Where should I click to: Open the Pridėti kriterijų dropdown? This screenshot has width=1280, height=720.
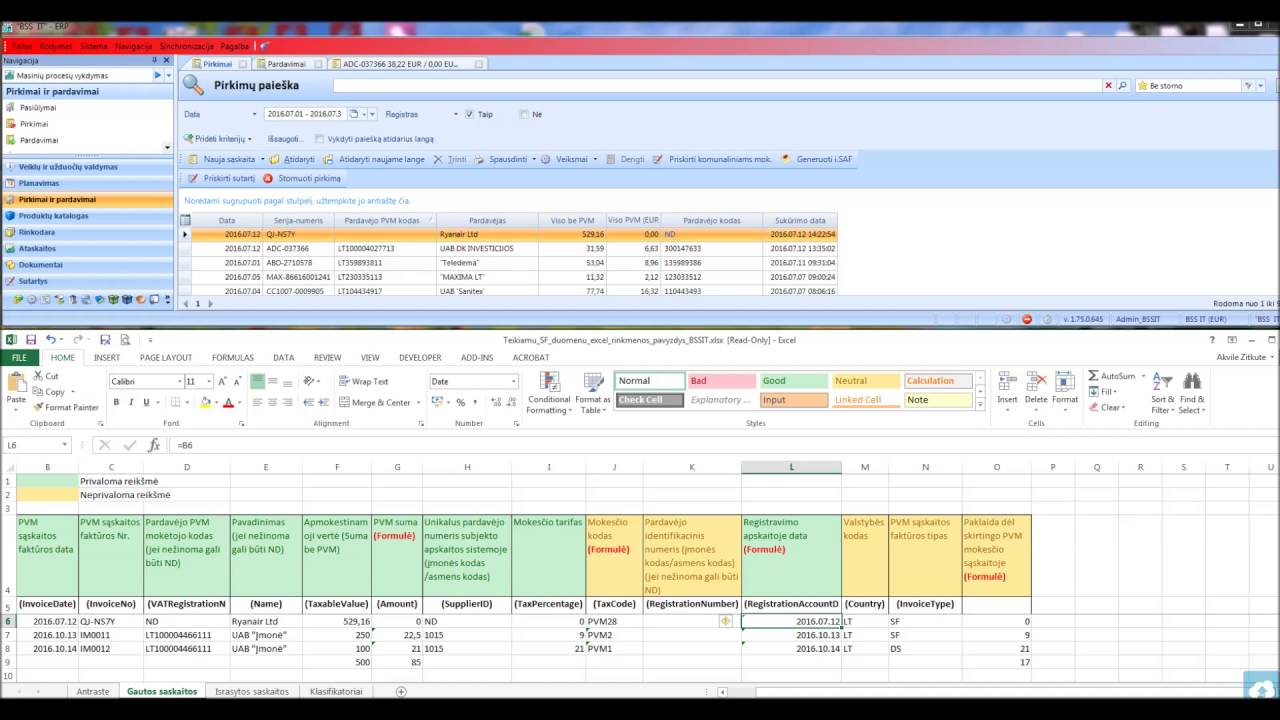[250, 139]
